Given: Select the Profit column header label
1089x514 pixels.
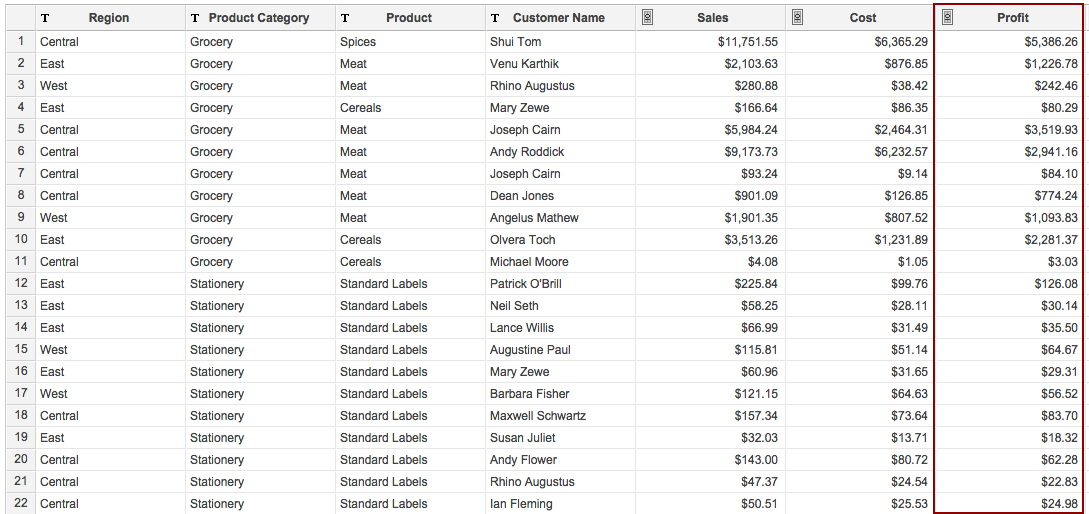Looking at the screenshot, I should click(1012, 18).
